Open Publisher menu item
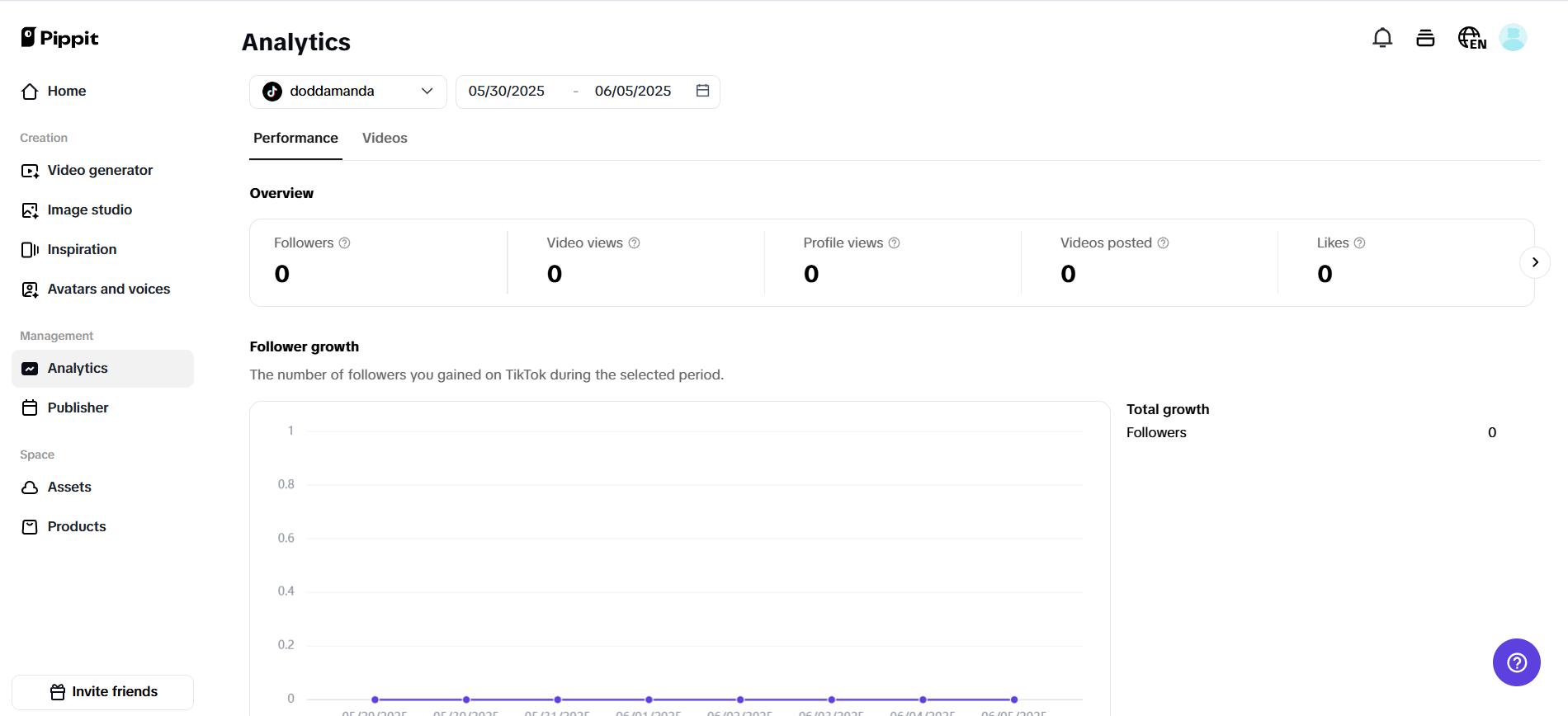Screen dimensions: 1568x716 102,407
